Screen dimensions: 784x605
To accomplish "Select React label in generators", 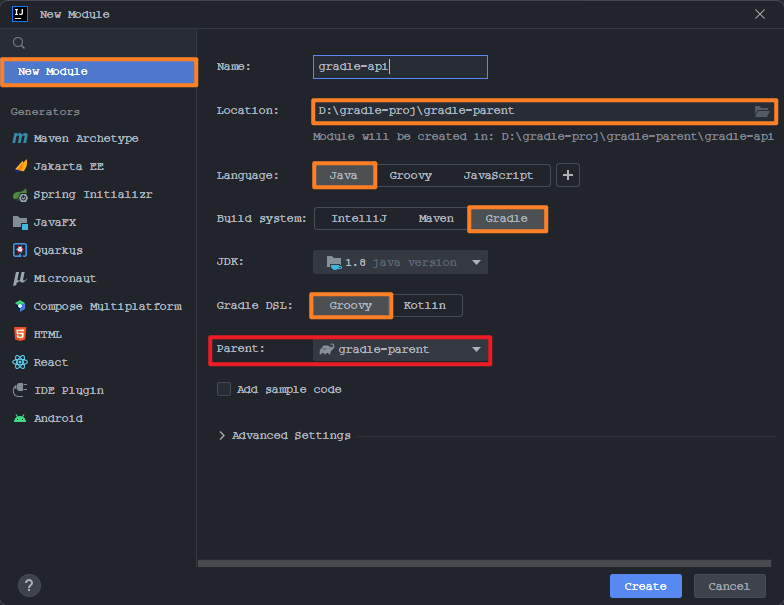I will click(x=50, y=362).
